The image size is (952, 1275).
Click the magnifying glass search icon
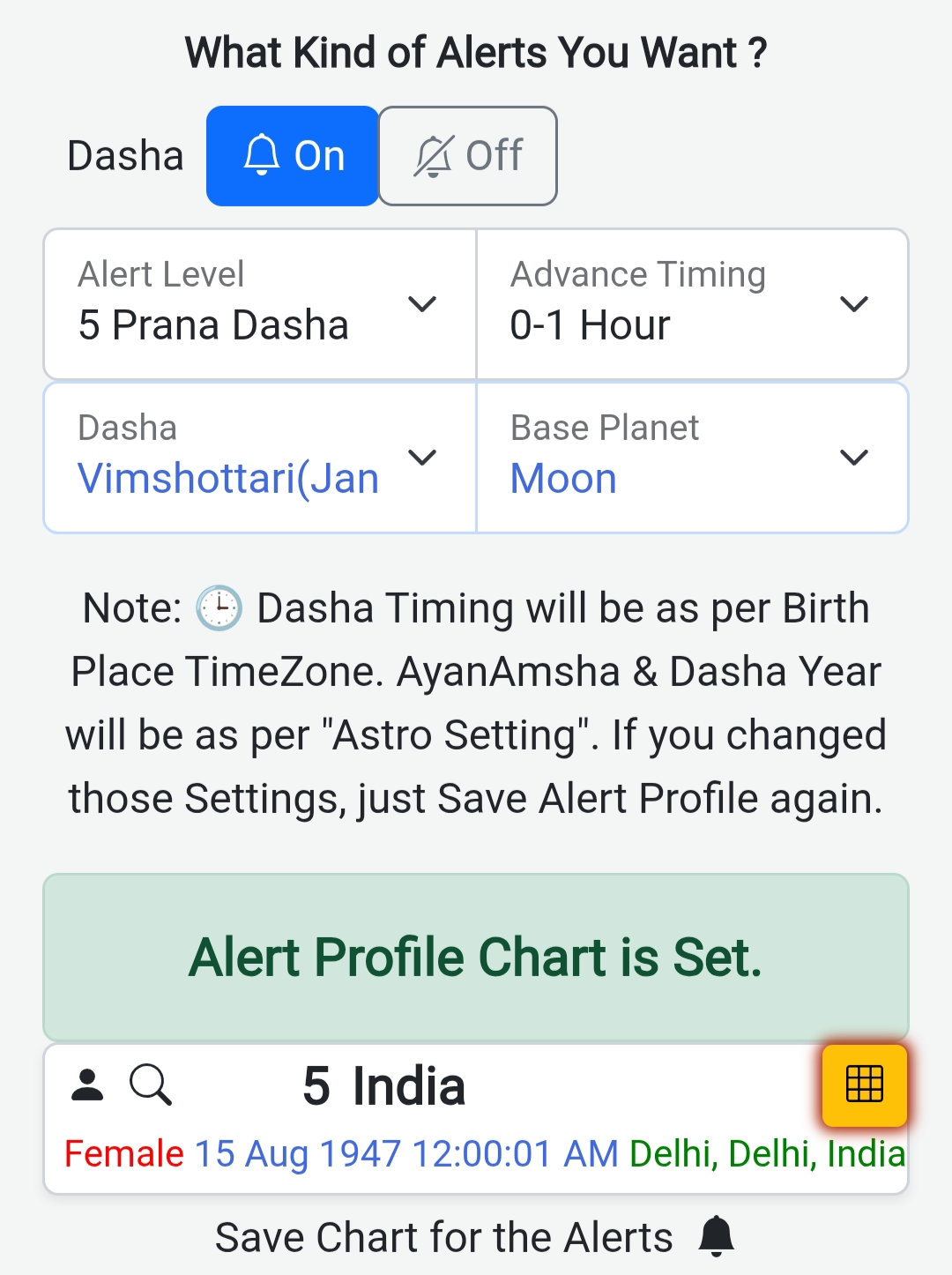click(151, 1085)
